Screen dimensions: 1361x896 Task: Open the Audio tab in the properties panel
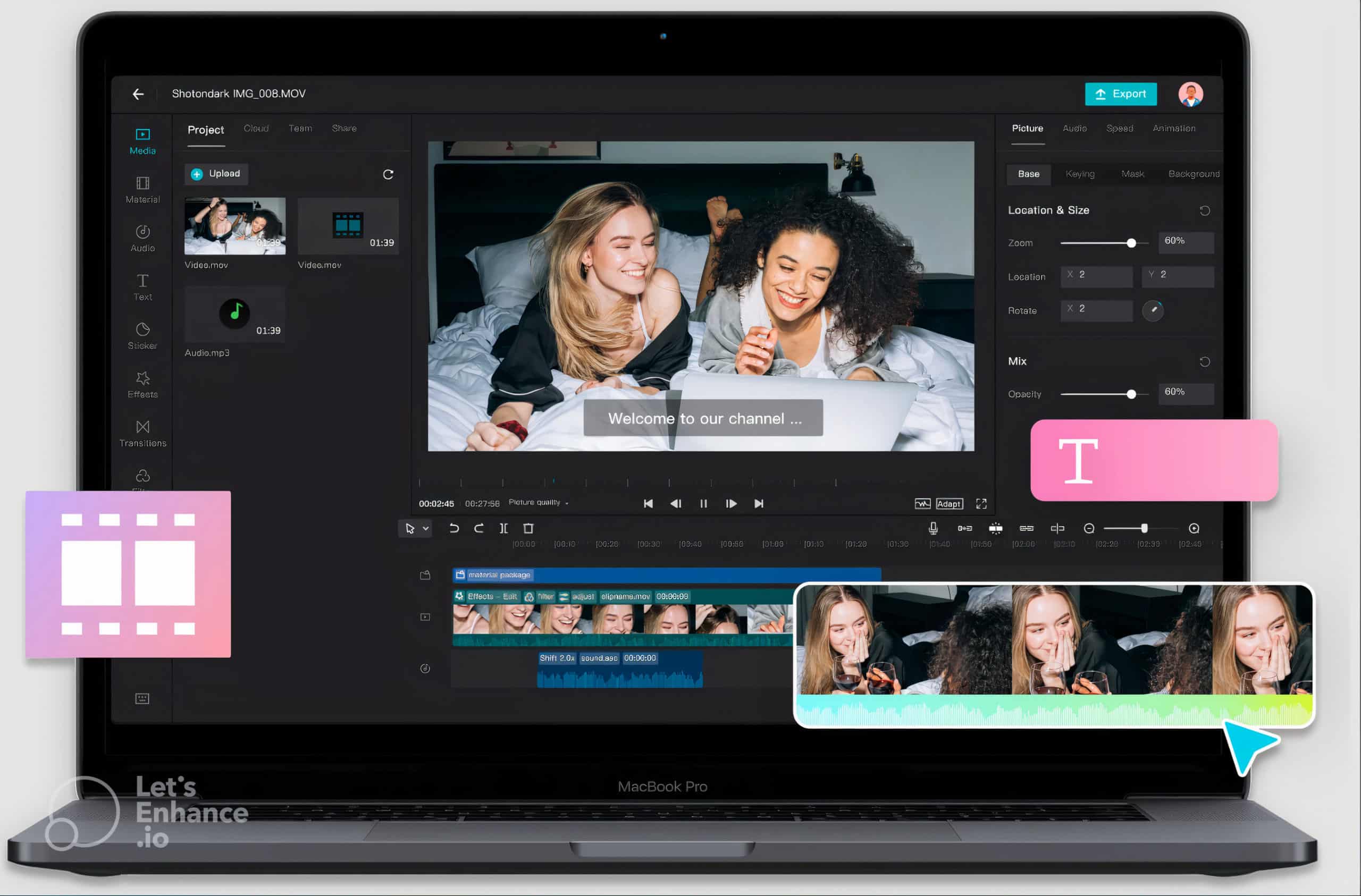(1074, 128)
